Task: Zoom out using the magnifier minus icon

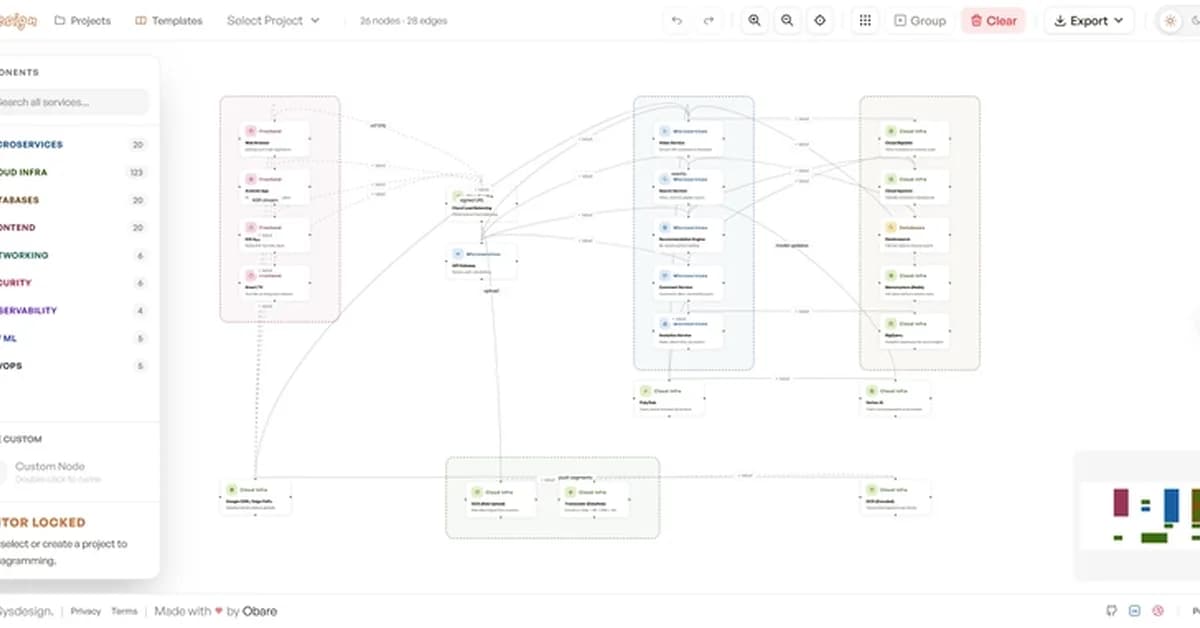Action: (x=787, y=20)
